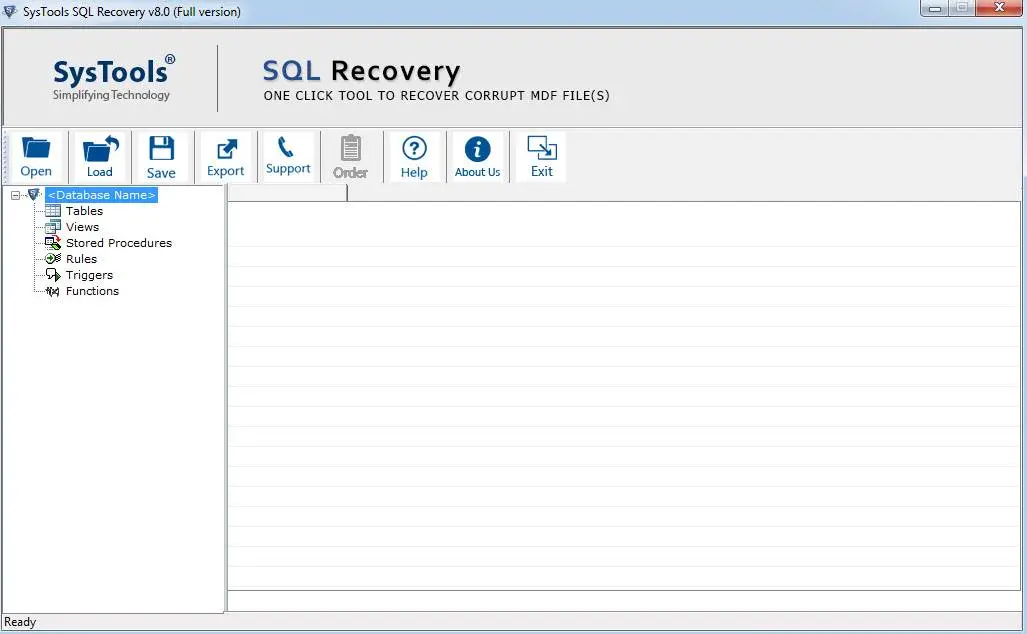Click the Triggers node icon
The width and height of the screenshot is (1027, 634).
pyautogui.click(x=53, y=275)
